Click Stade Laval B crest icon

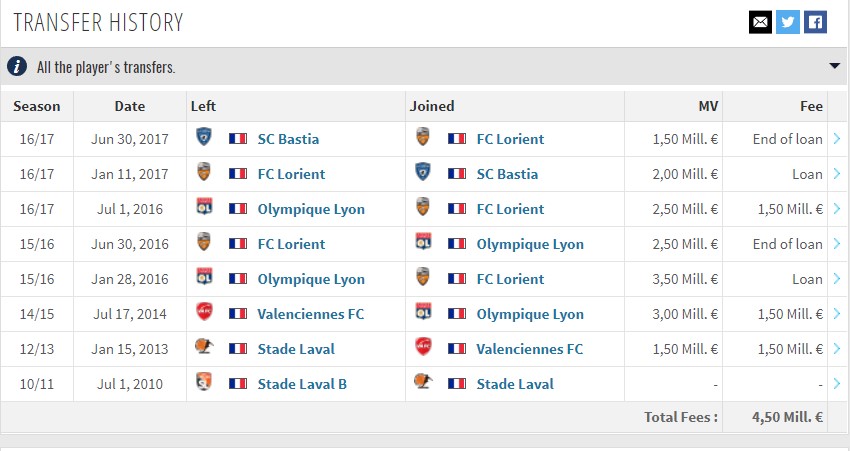204,382
